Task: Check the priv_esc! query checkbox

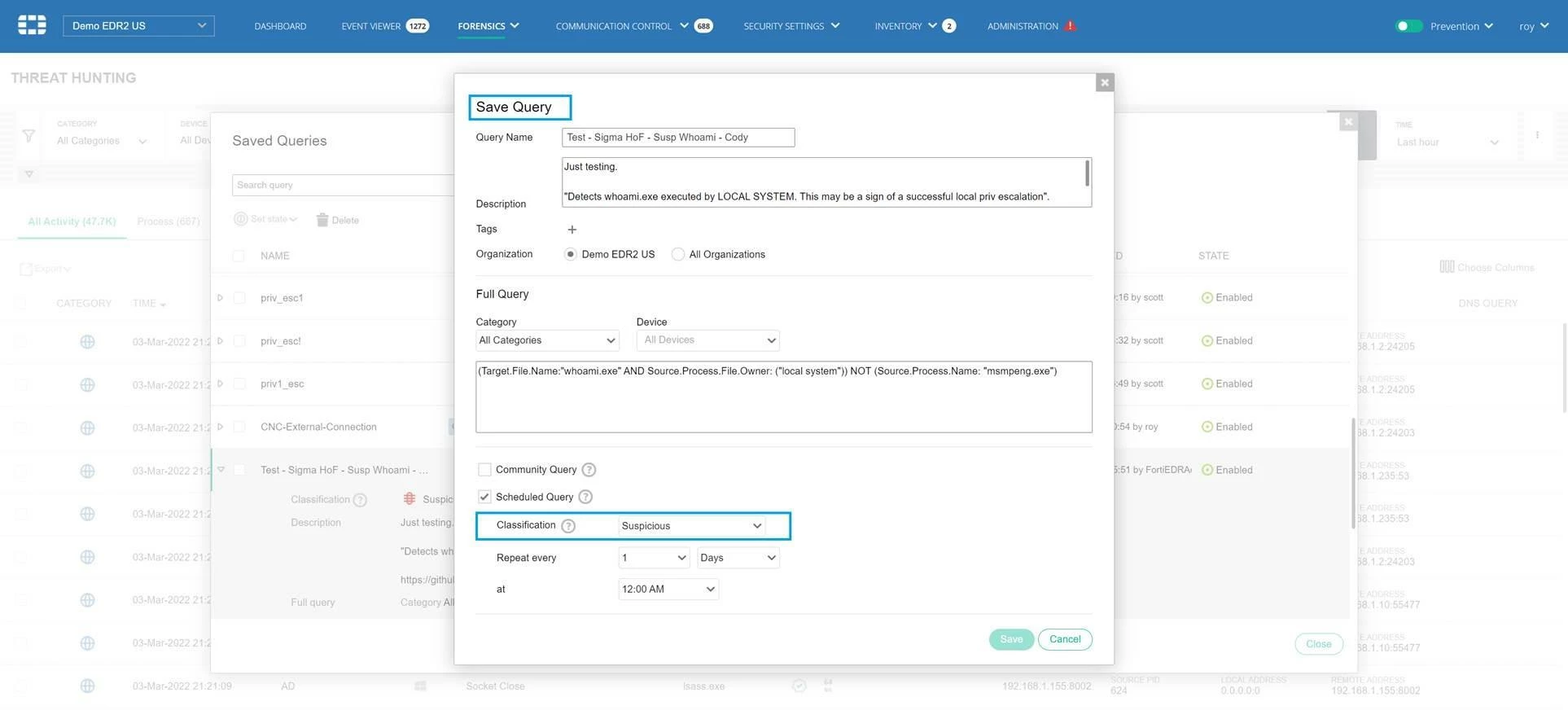Action: tap(239, 341)
